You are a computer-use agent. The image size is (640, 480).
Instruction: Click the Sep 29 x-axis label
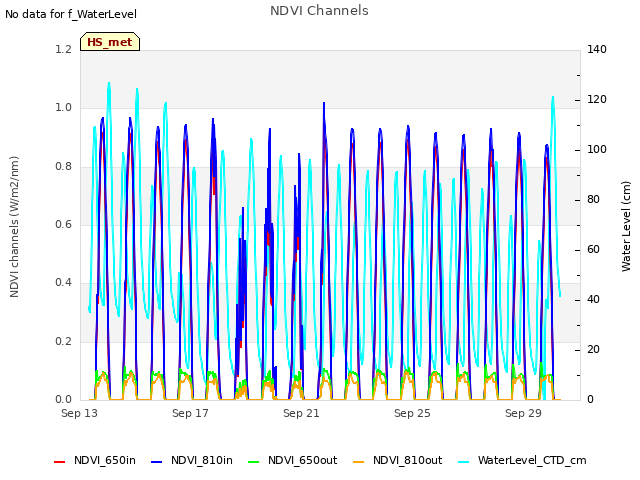523,413
